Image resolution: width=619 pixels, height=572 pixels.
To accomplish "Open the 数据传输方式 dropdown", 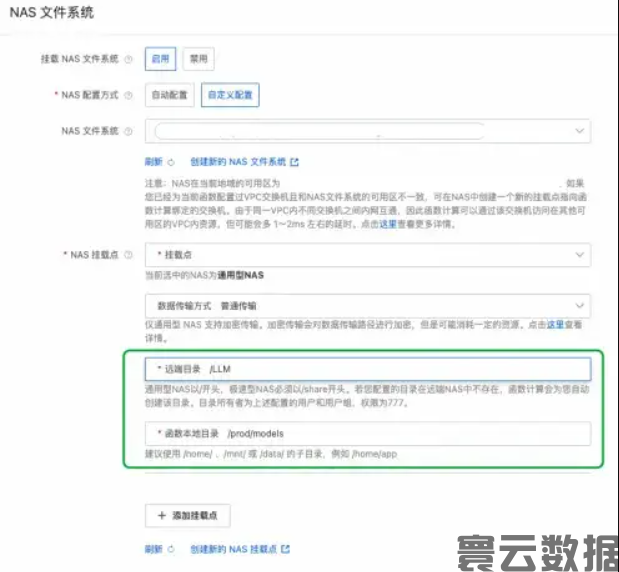I will click(x=368, y=306).
